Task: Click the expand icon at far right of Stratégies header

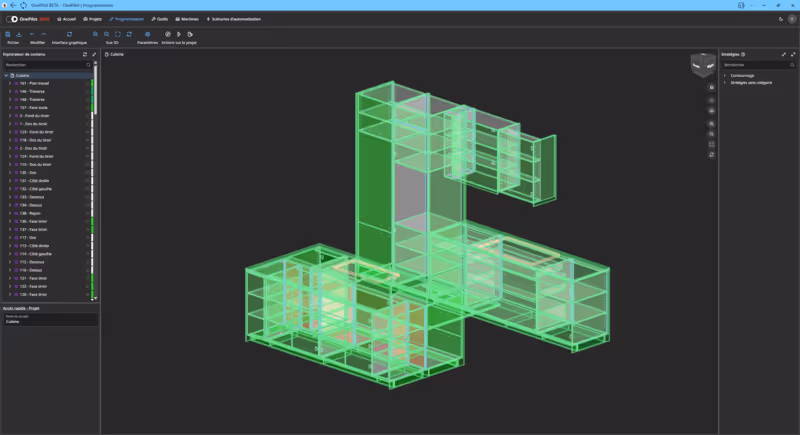Action: point(793,54)
